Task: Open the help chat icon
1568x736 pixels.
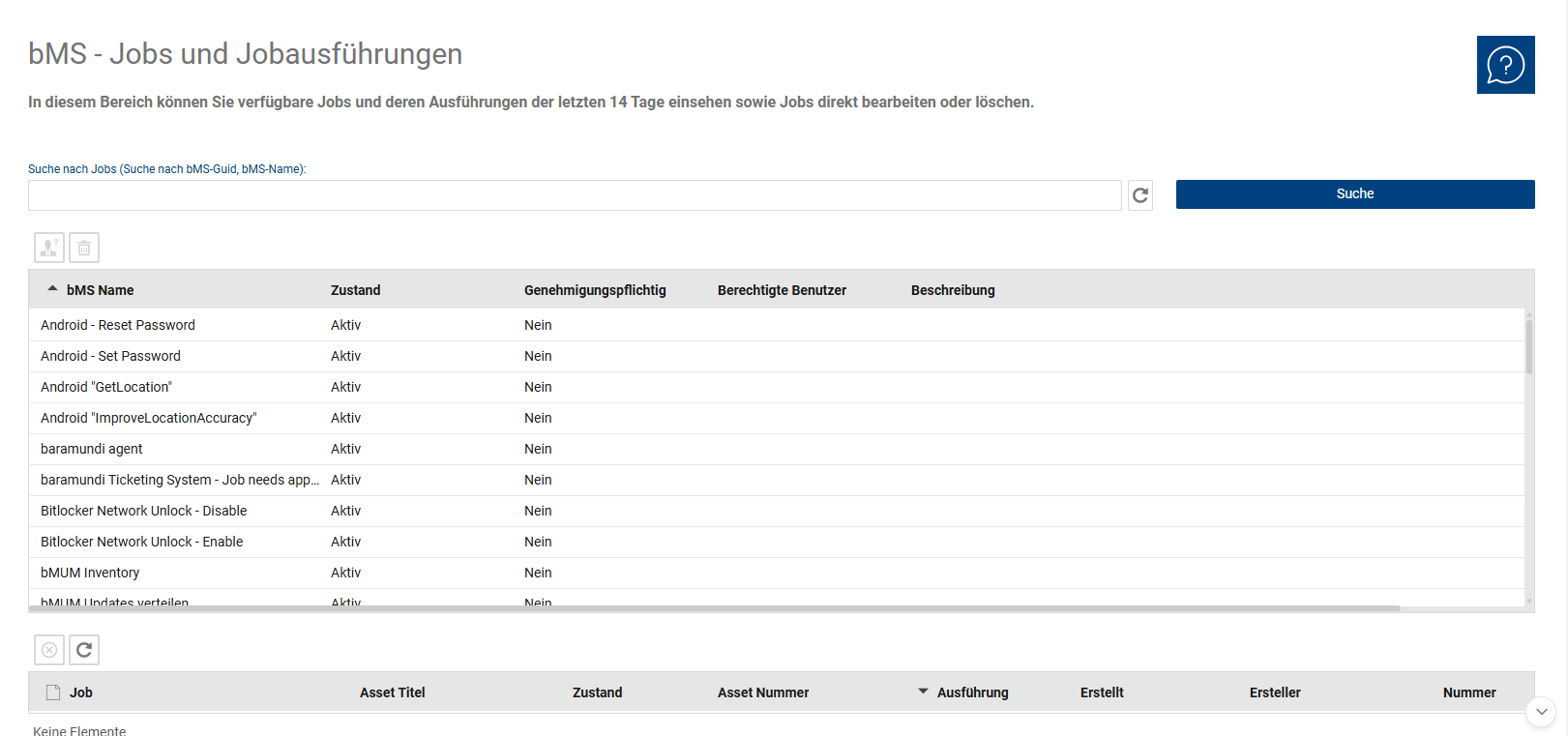Action: tap(1505, 65)
